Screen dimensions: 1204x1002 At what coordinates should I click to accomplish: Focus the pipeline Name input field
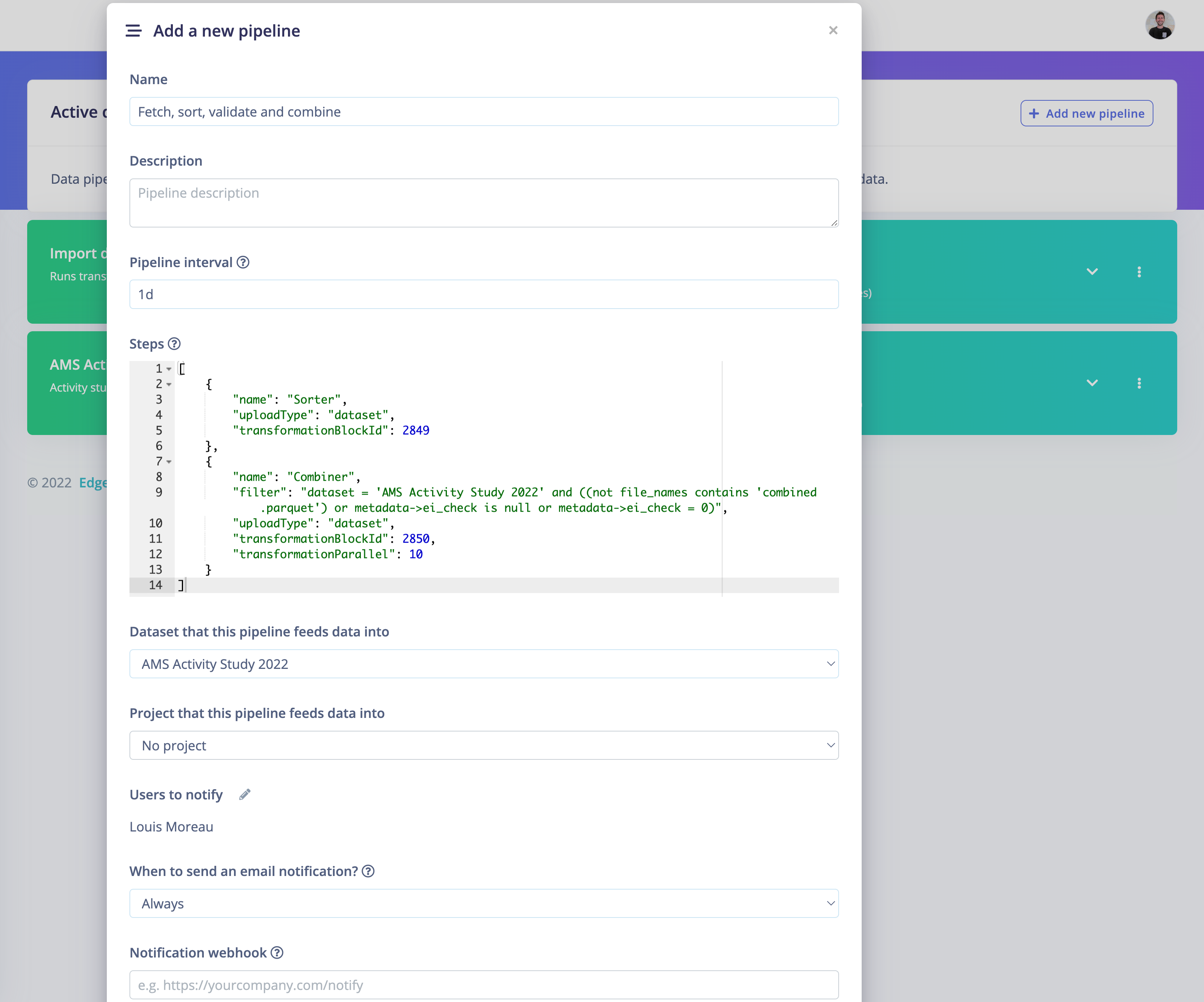(484, 112)
